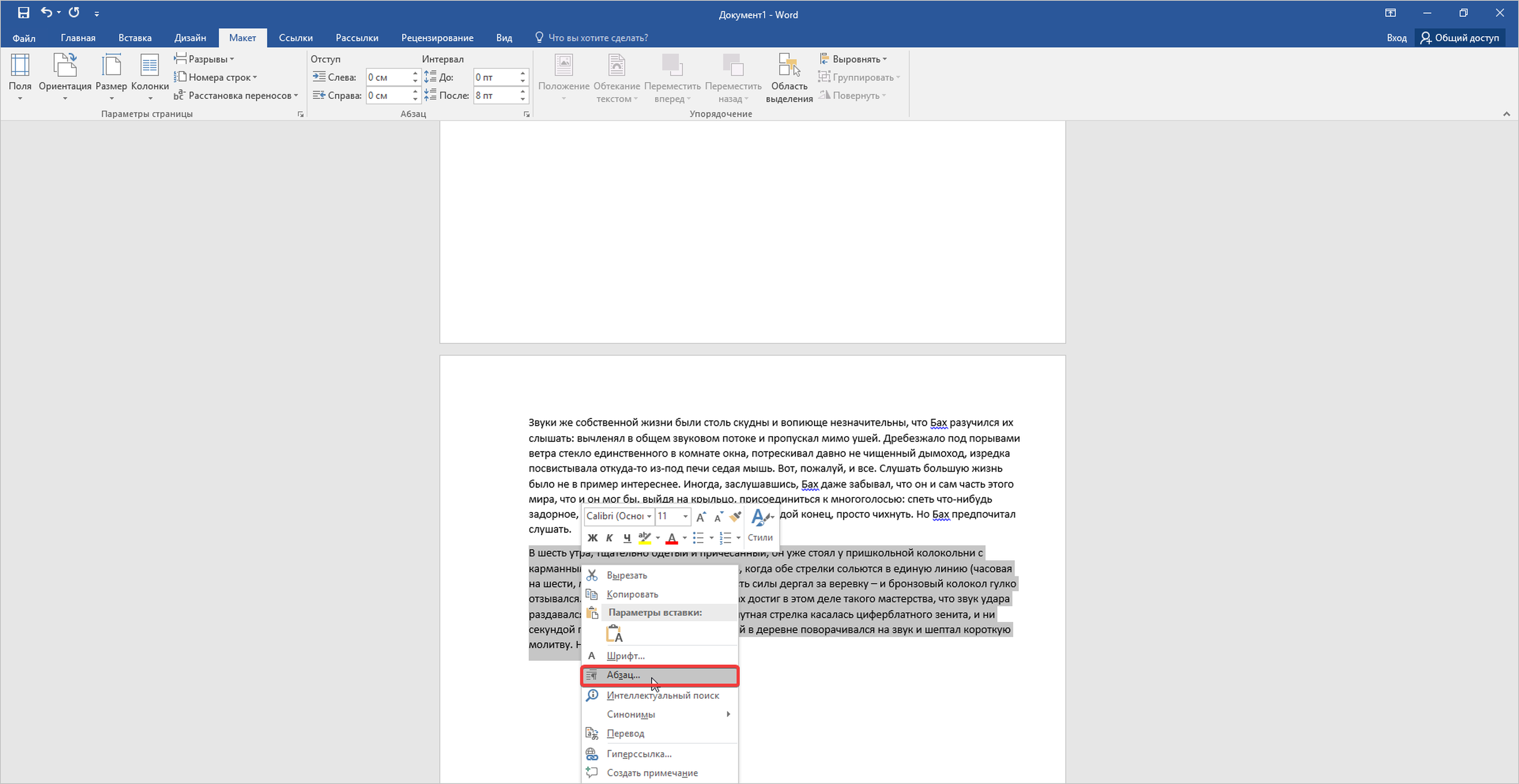The width and height of the screenshot is (1519, 784).
Task: Choose Копировать from the context menu
Action: (x=632, y=594)
